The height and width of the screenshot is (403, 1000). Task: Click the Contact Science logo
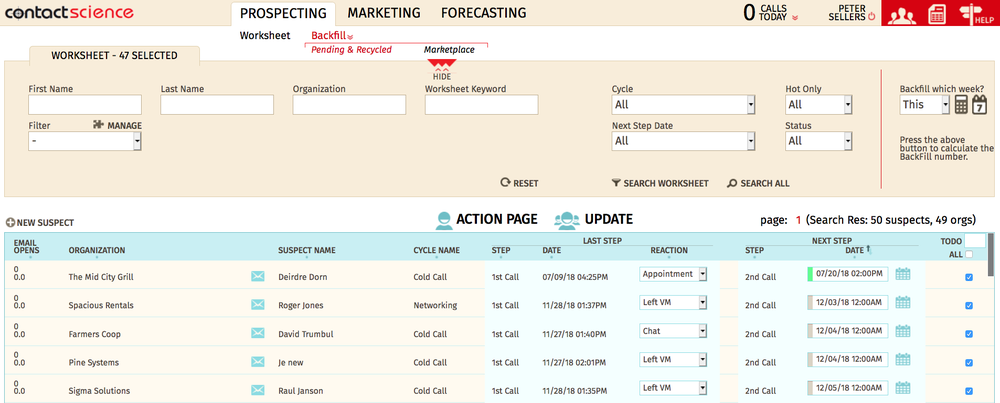pos(70,12)
